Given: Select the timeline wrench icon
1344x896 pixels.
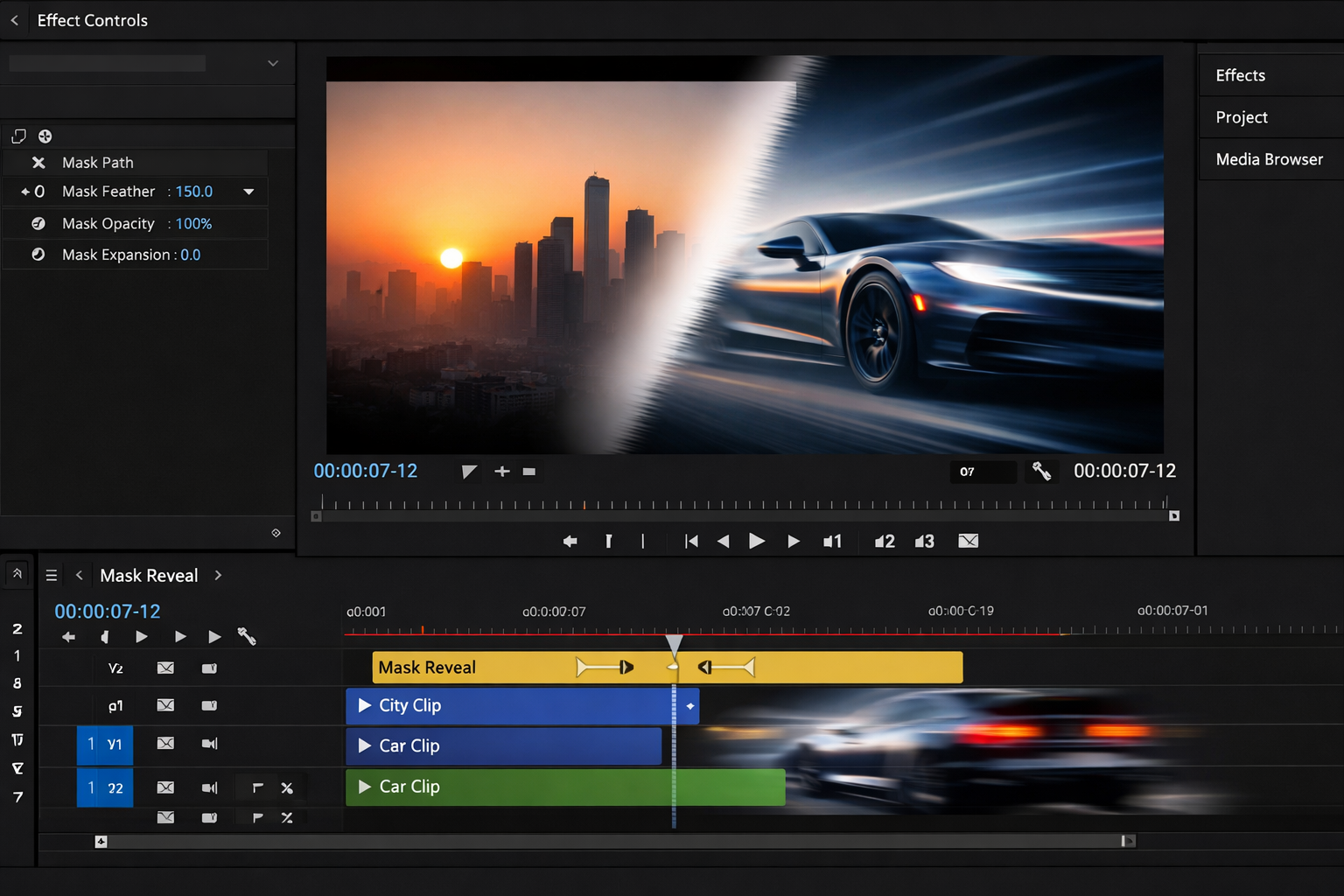Looking at the screenshot, I should 247,637.
